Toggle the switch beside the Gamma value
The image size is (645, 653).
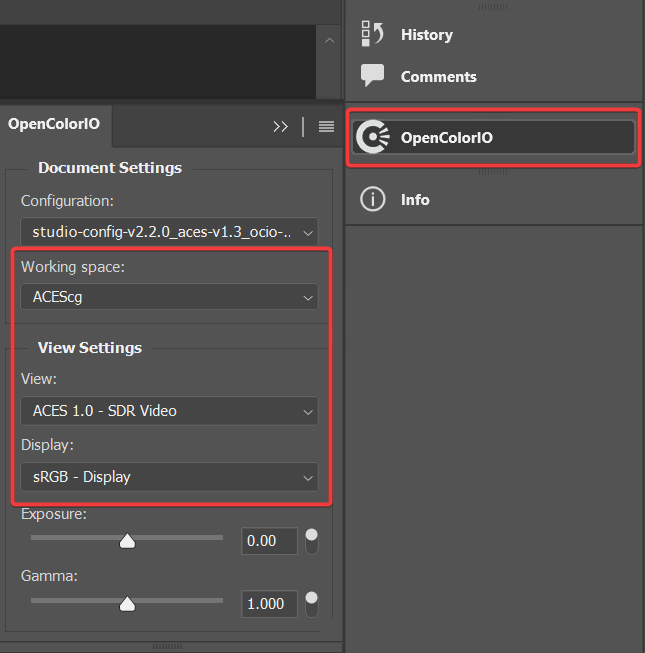(x=312, y=603)
